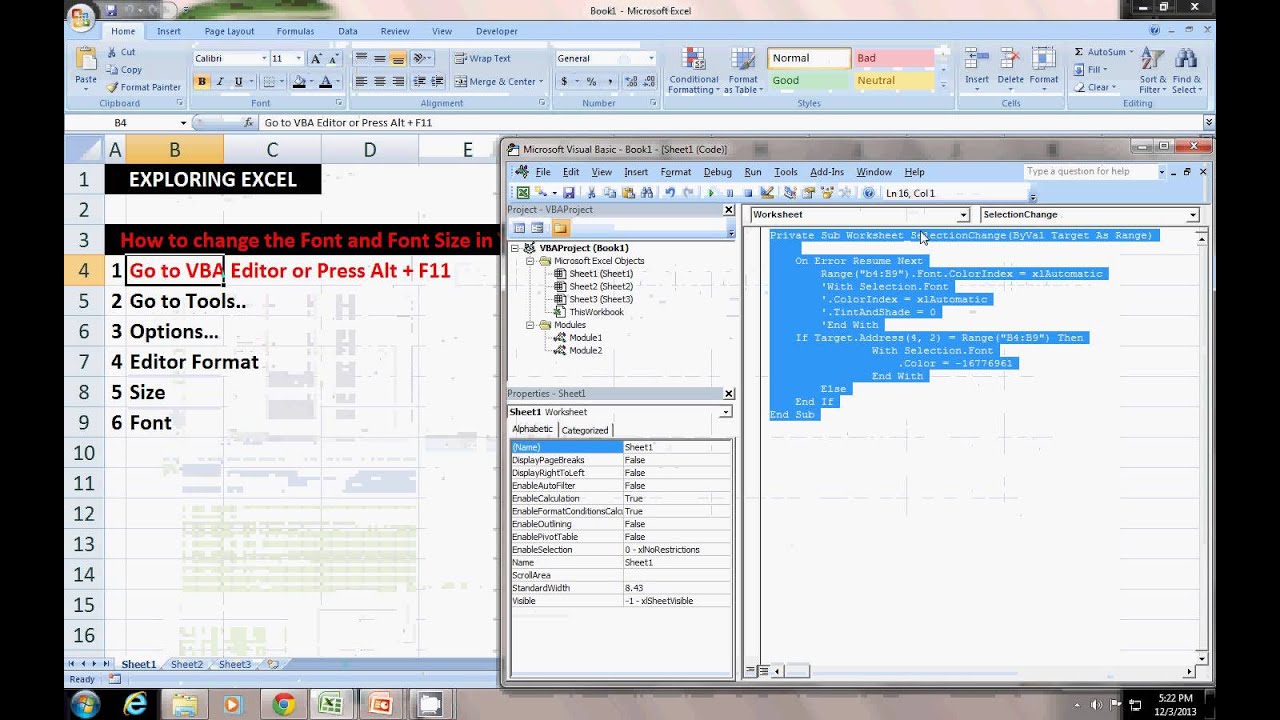Collapse the Modules folder node
Image resolution: width=1280 pixels, height=720 pixels.
pos(530,325)
